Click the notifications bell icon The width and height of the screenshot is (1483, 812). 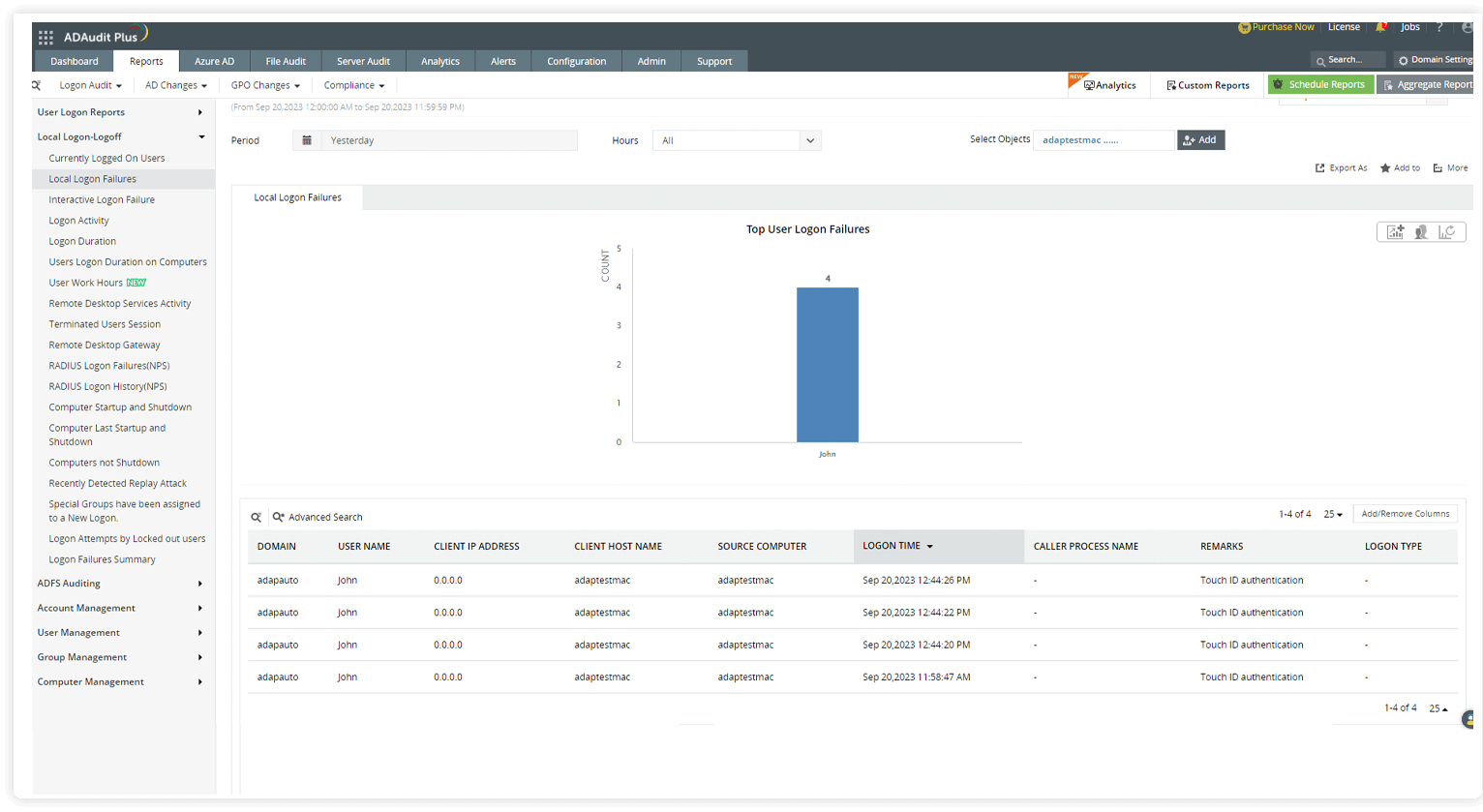click(1381, 27)
